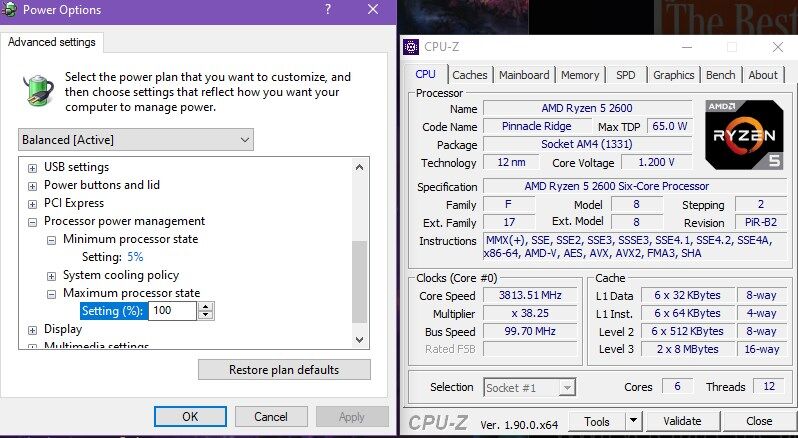Expand Power buttons and lid node
The image size is (798, 438).
tap(33, 186)
